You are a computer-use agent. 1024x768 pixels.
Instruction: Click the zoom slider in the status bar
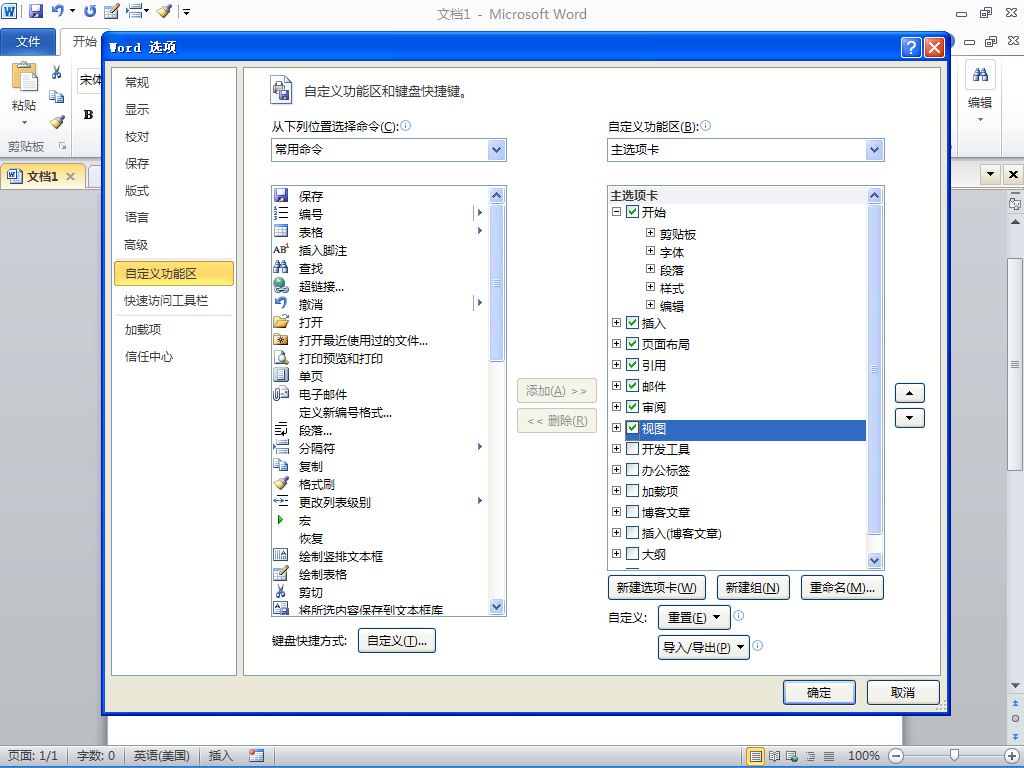(953, 756)
